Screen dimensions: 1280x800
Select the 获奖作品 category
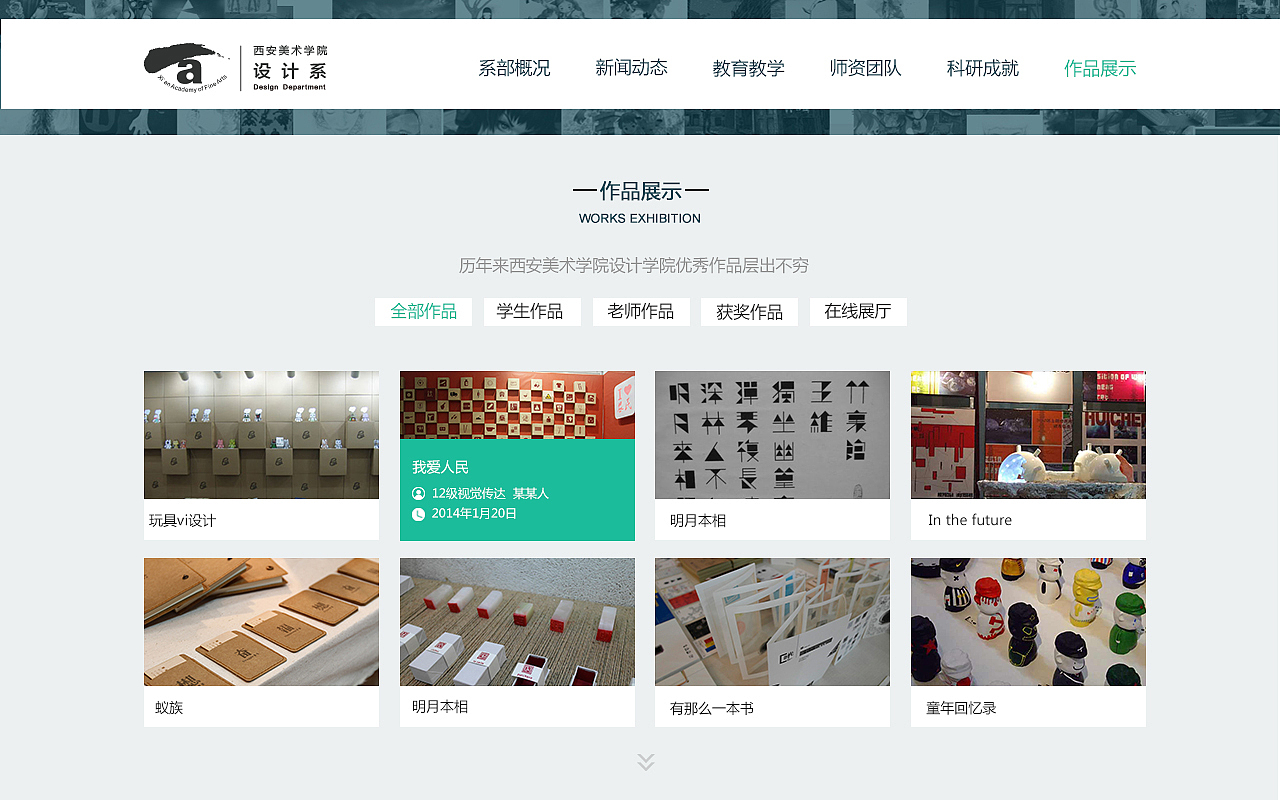click(x=749, y=311)
